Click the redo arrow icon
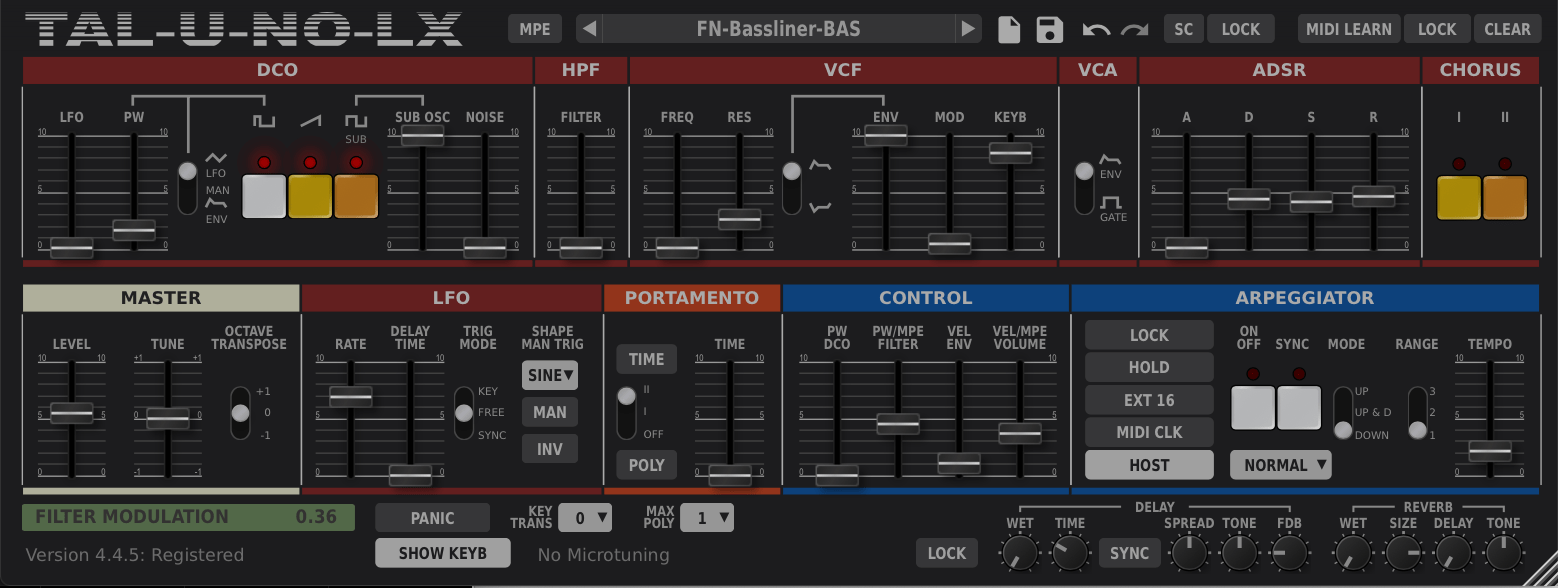This screenshot has height=588, width=1558. (x=1134, y=30)
